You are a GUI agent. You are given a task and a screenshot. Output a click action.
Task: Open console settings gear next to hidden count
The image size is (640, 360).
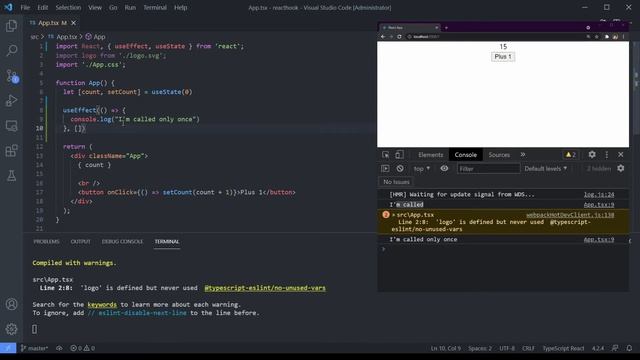(x=620, y=169)
